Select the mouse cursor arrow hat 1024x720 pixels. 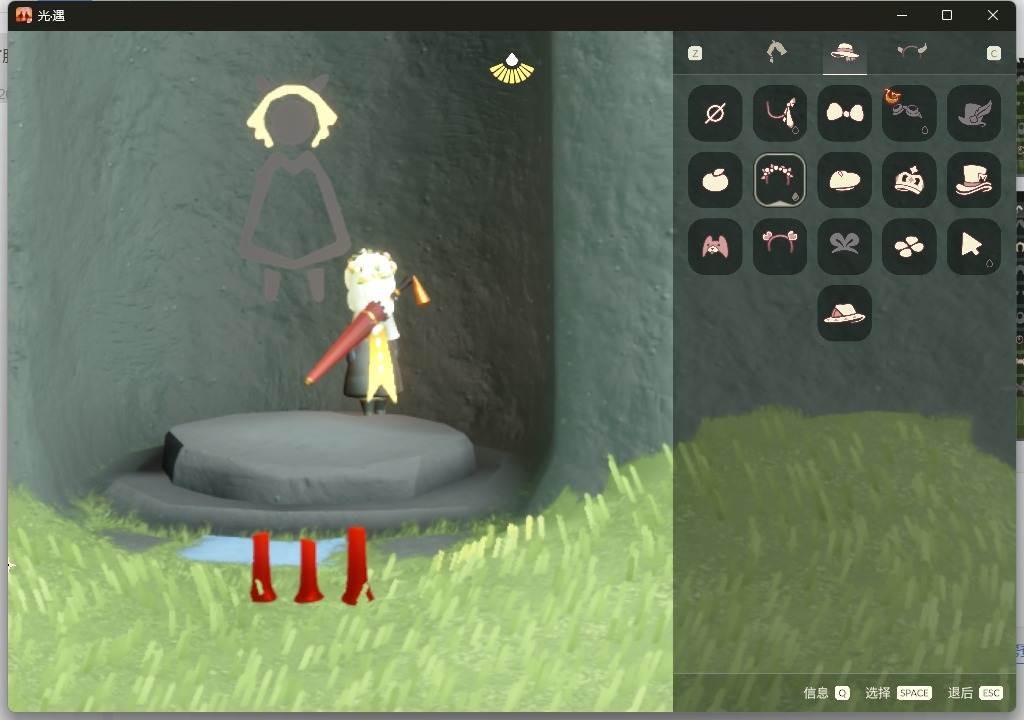pyautogui.click(x=973, y=246)
